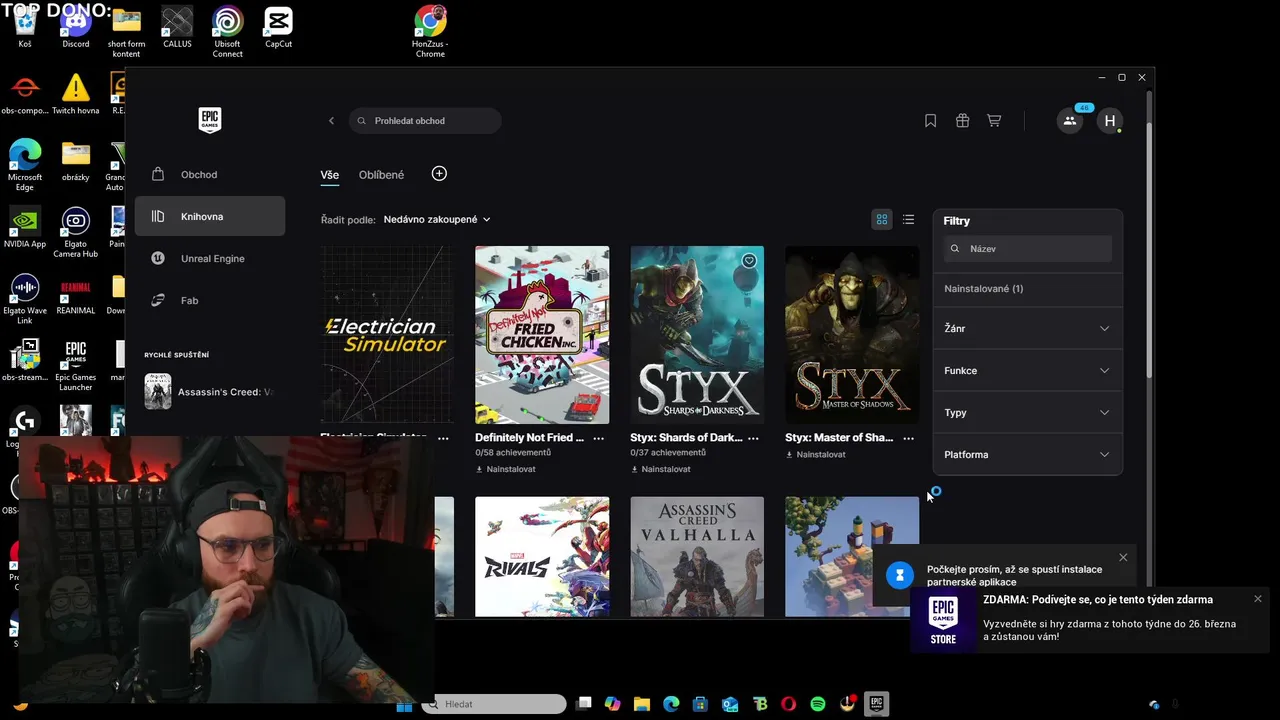Open three-dots menu for Styx: Shards of Darkness

754,438
